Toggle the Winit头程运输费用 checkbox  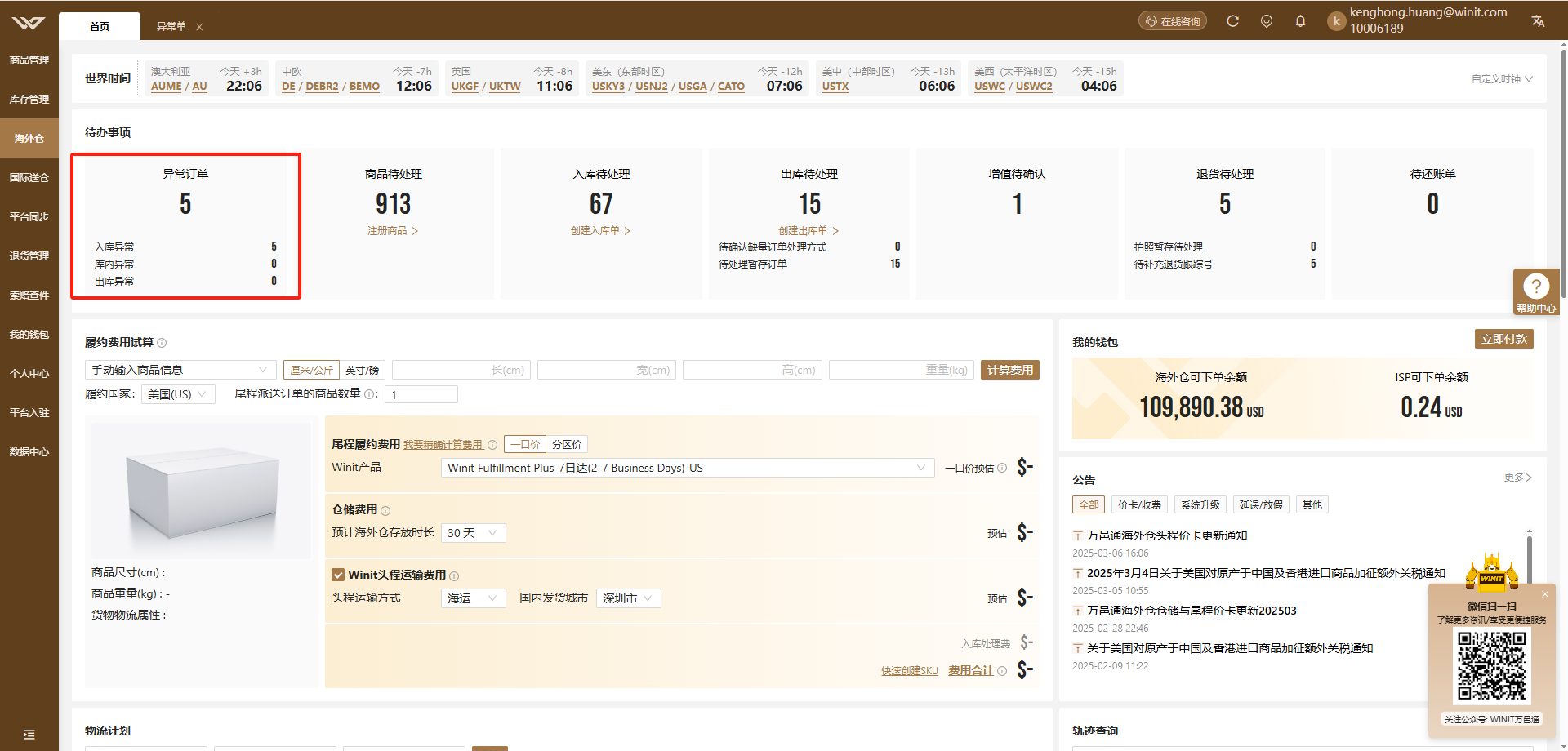click(x=338, y=575)
